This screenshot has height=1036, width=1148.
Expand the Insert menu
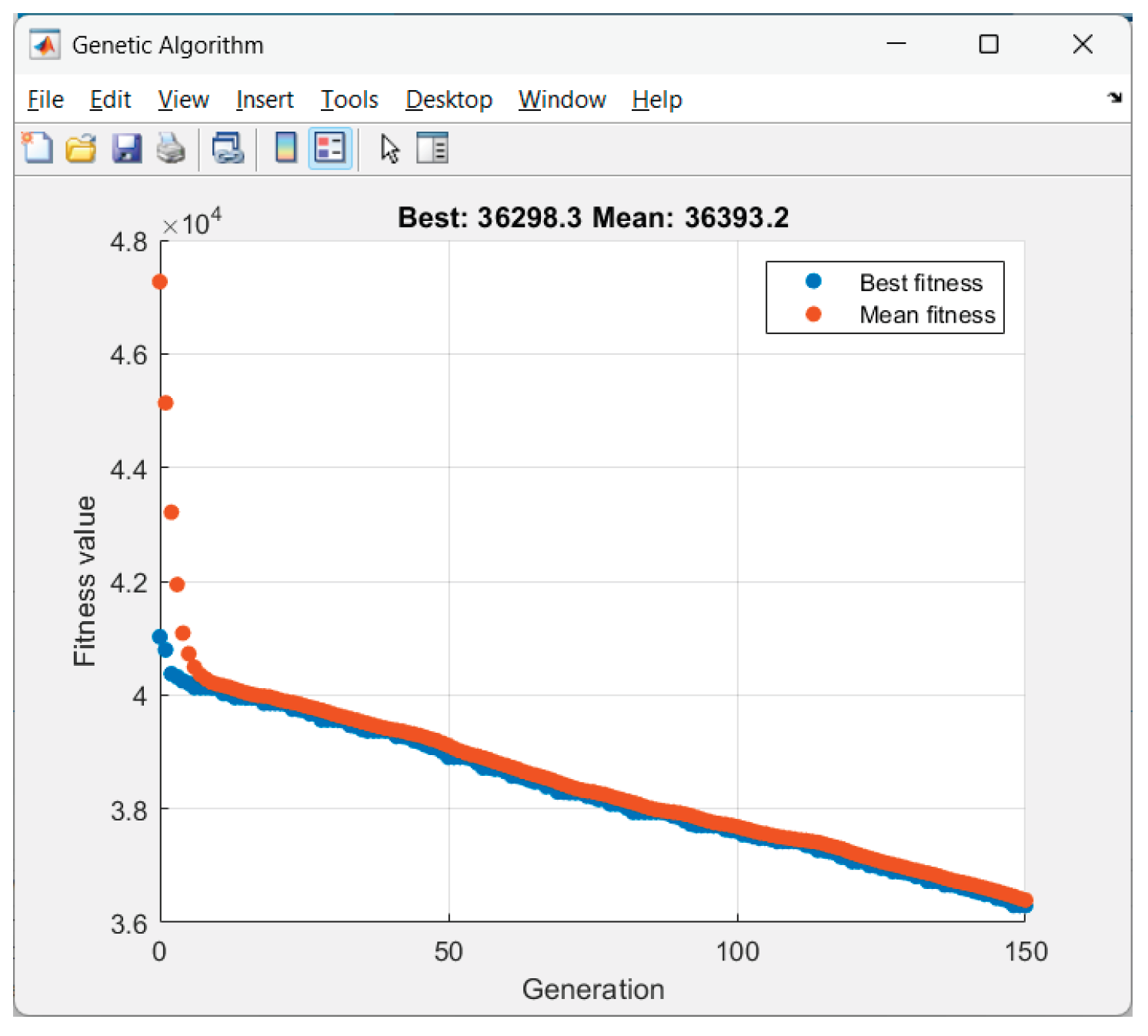point(265,99)
